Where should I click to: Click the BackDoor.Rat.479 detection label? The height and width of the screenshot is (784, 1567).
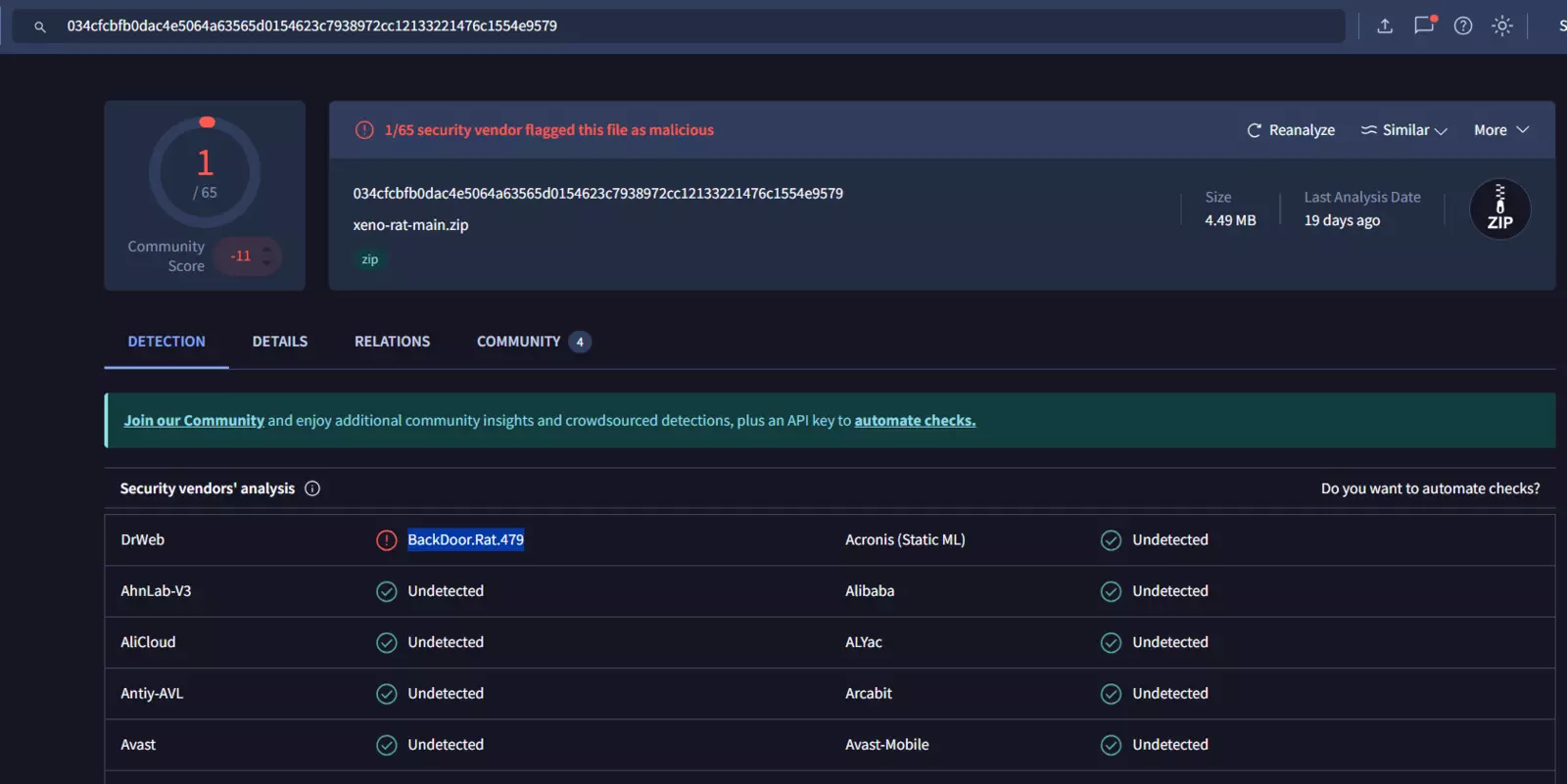[x=465, y=540]
